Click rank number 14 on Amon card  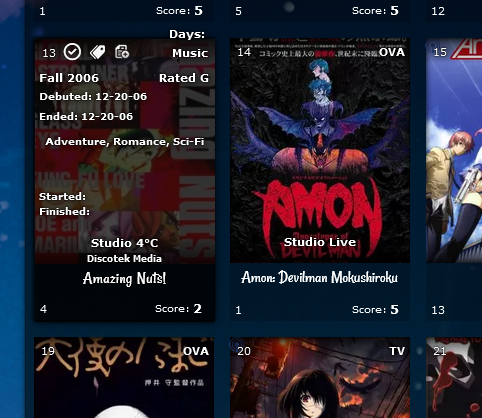point(244,52)
